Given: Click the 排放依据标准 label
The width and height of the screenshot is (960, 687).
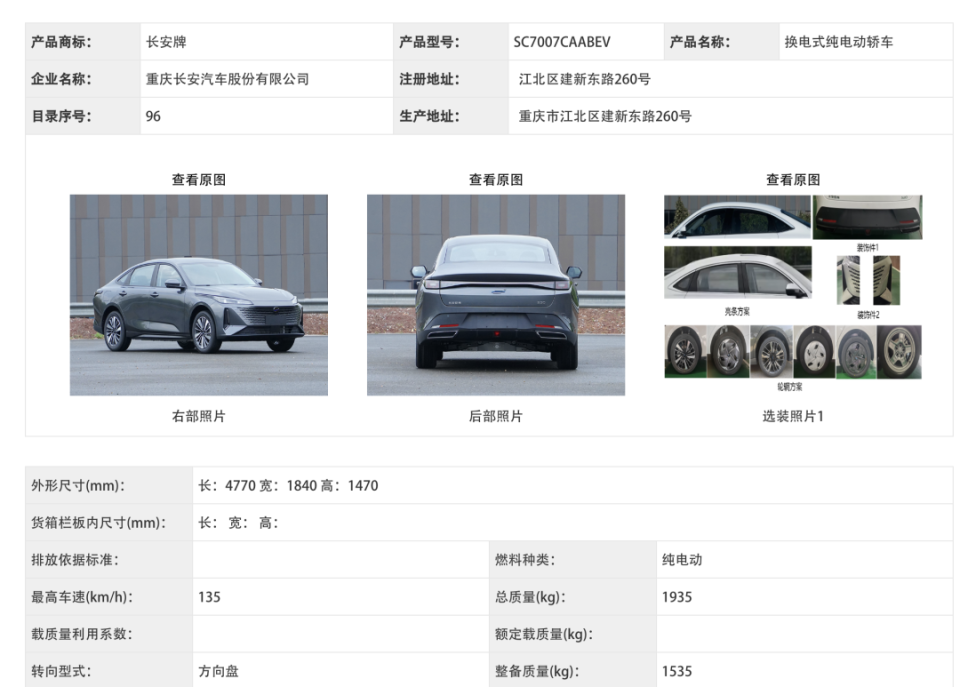Looking at the screenshot, I should pos(75,560).
